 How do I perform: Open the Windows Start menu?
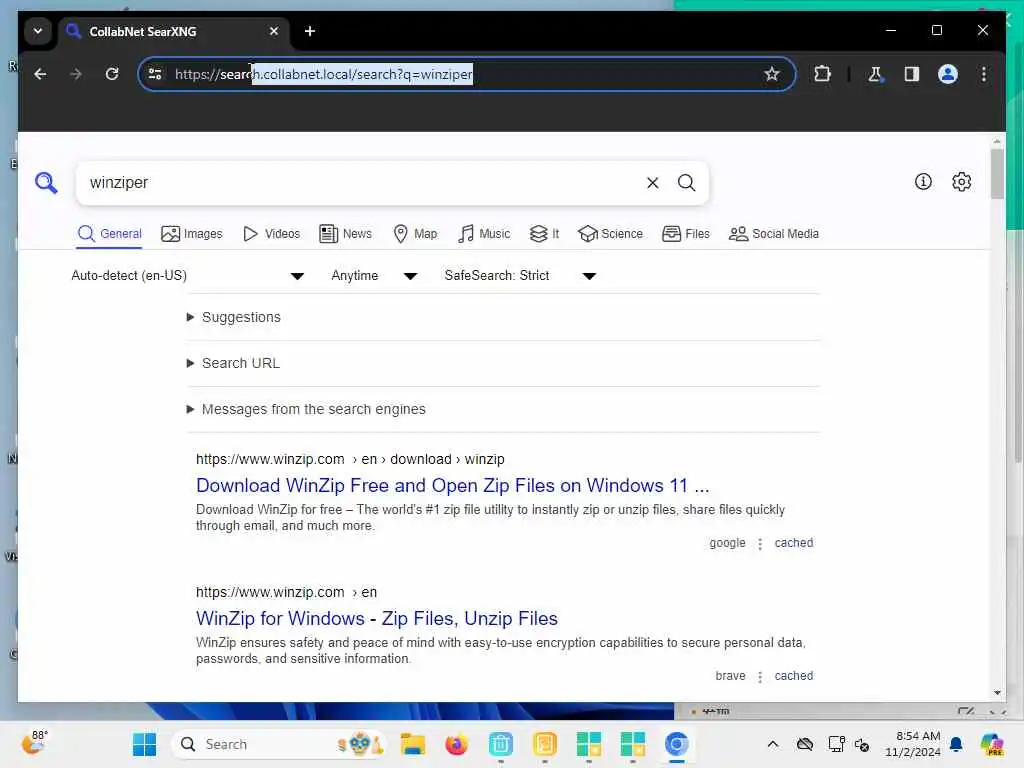pyautogui.click(x=144, y=744)
